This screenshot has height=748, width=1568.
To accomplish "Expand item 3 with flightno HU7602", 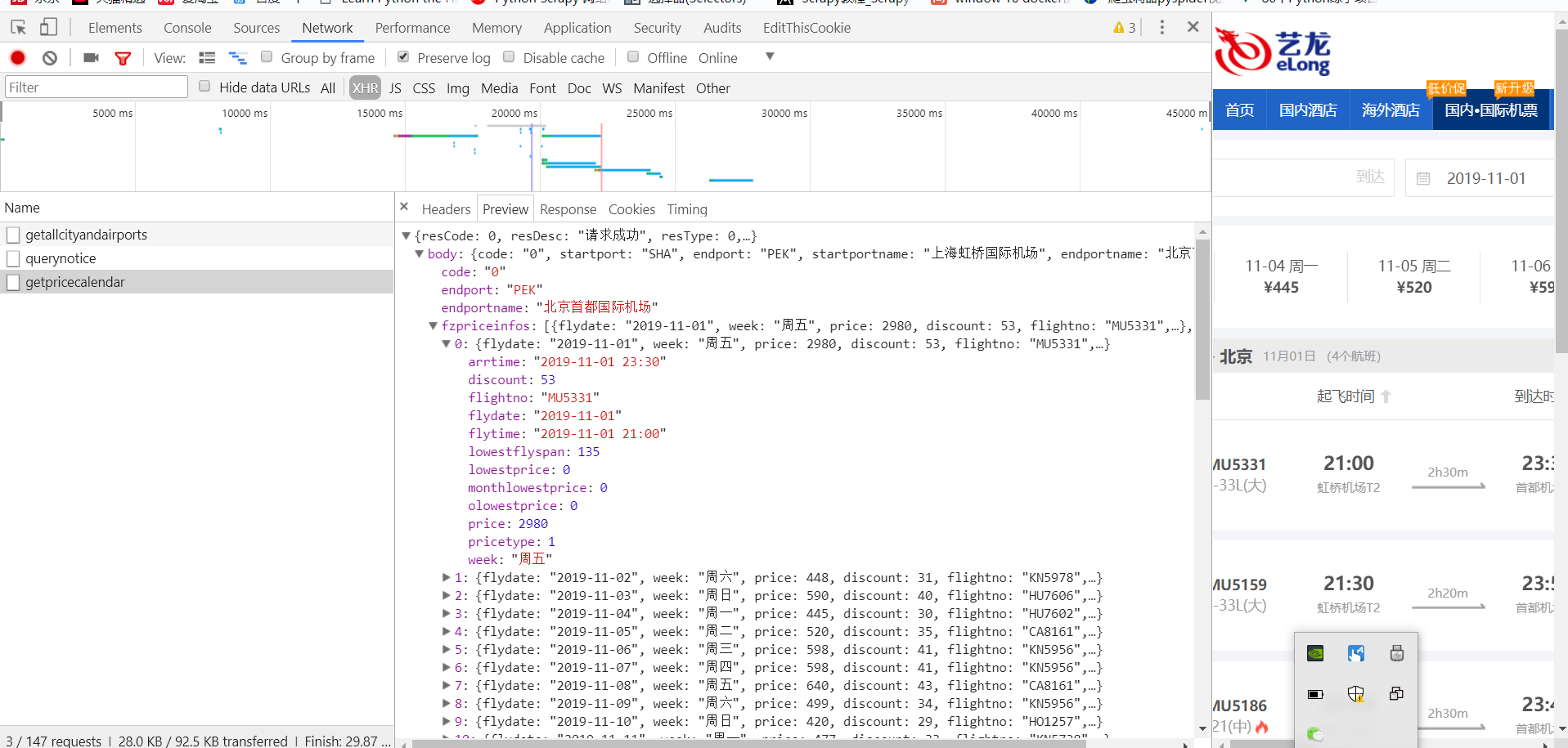I will [446, 613].
